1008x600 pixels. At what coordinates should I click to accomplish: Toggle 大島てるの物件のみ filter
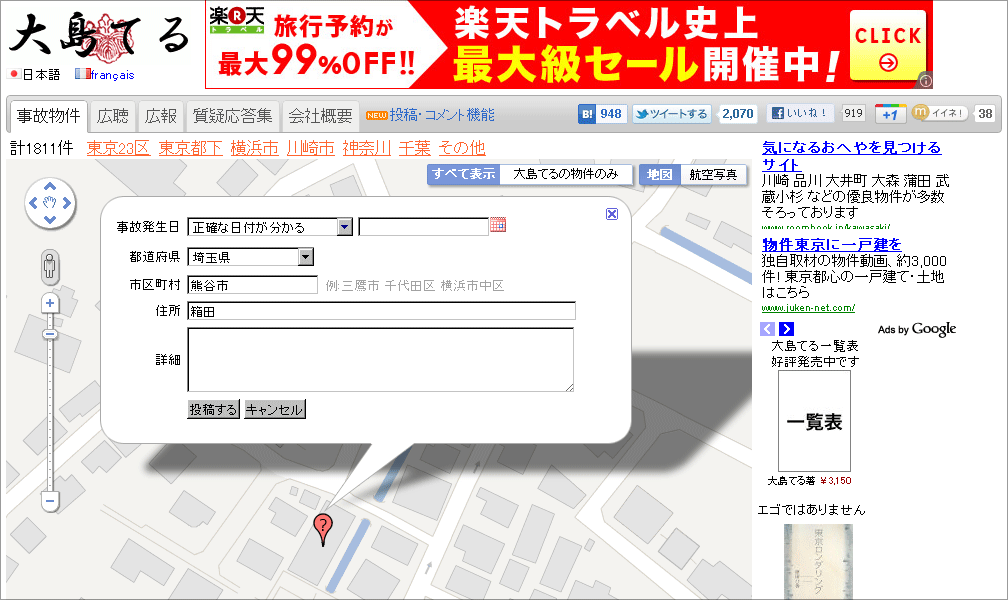[x=566, y=174]
